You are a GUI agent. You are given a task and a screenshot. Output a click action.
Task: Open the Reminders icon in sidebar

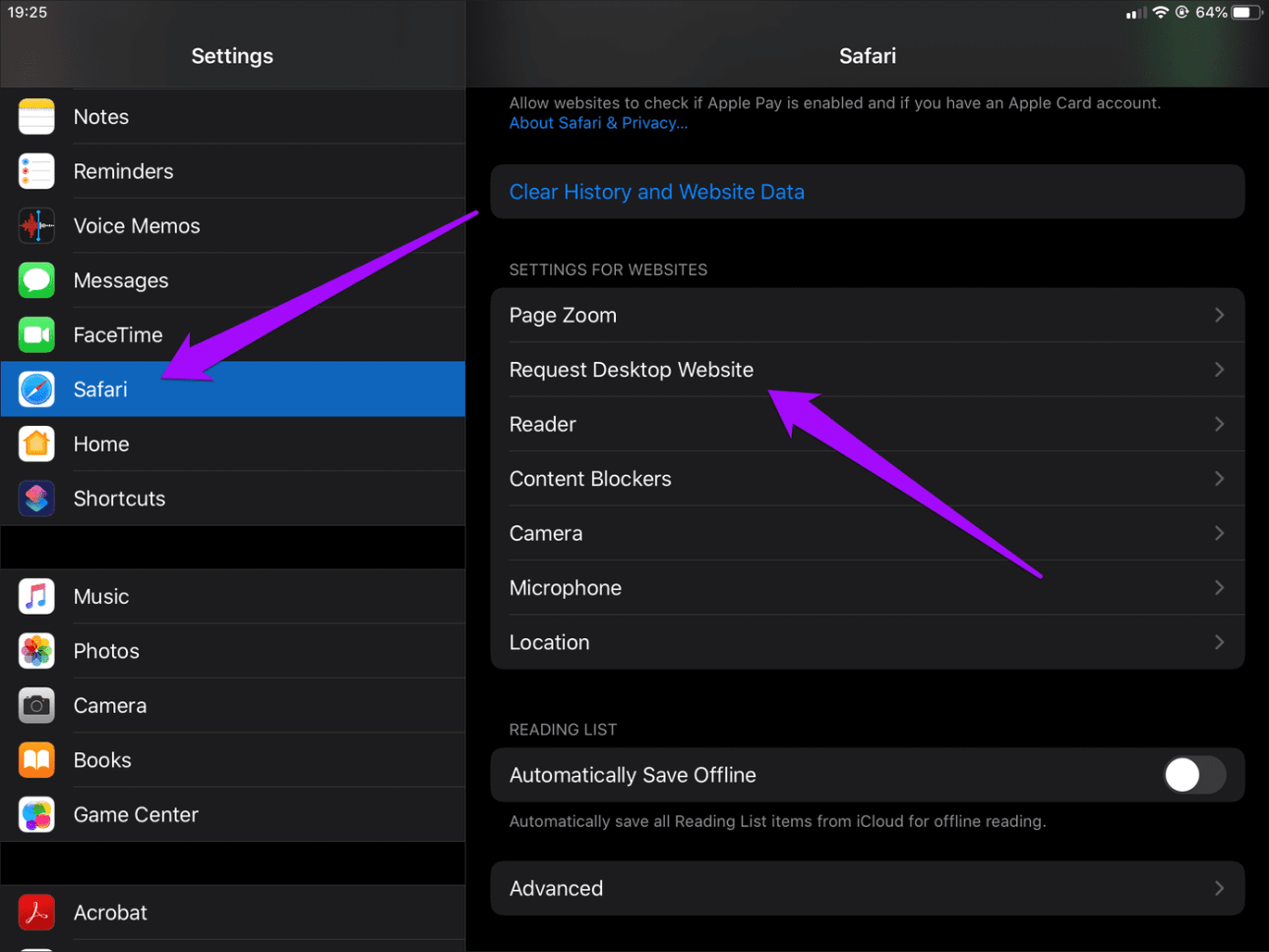click(x=36, y=171)
